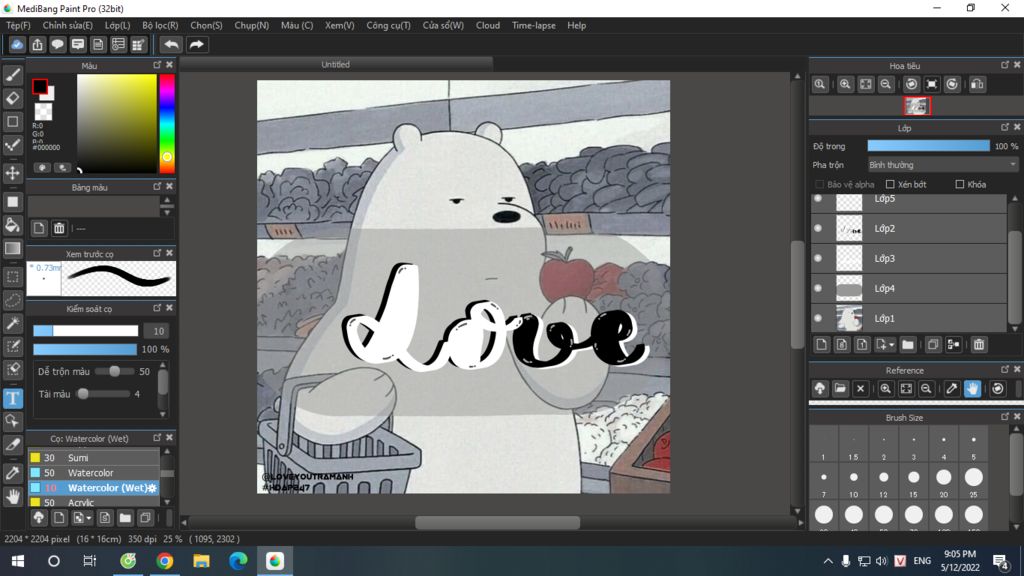Hide layer Lớp5

[x=818, y=199]
